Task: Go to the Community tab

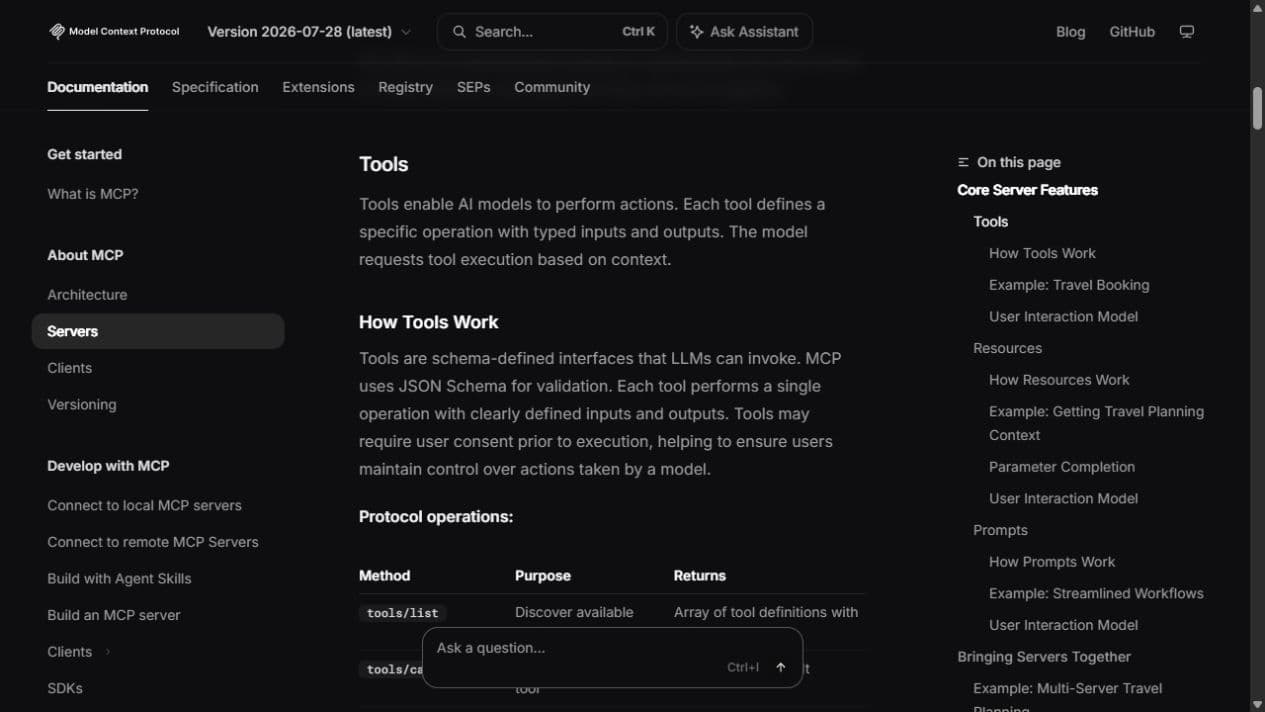Action: point(552,87)
